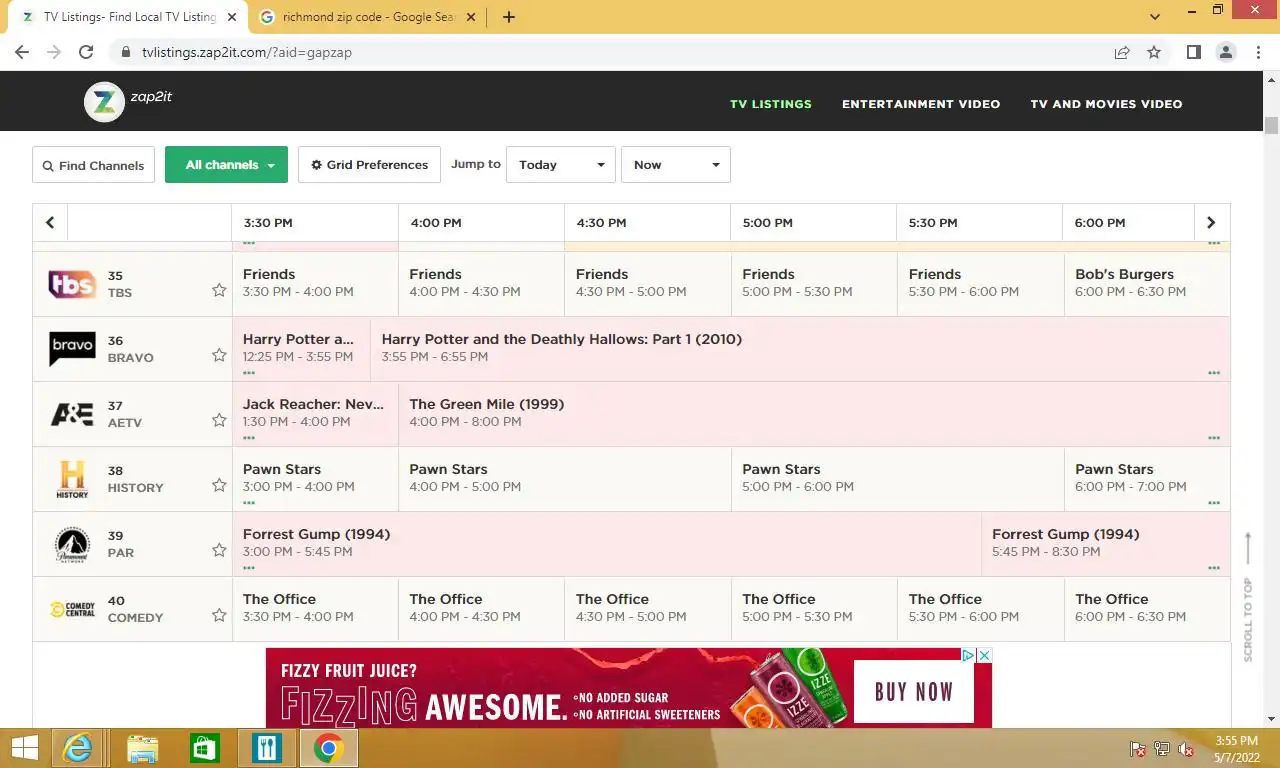Open the Chrome profile icon
Viewport: 1280px width, 768px height.
coord(1225,52)
